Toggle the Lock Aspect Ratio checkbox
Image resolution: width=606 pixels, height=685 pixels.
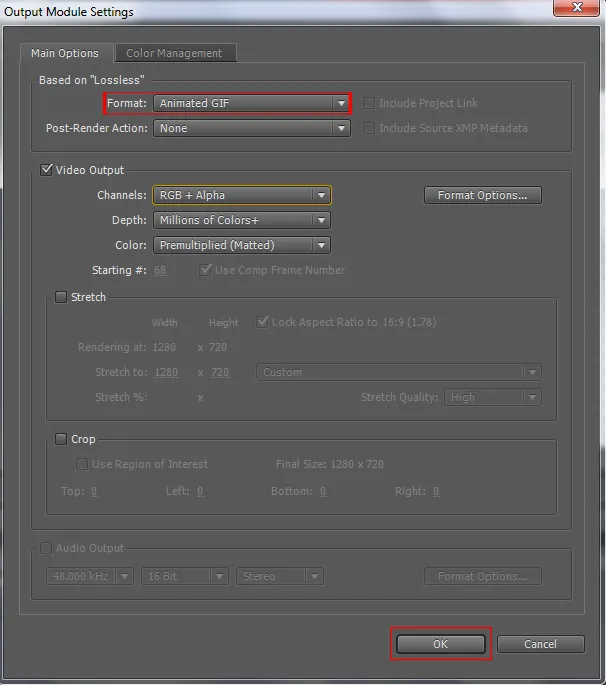(x=262, y=322)
